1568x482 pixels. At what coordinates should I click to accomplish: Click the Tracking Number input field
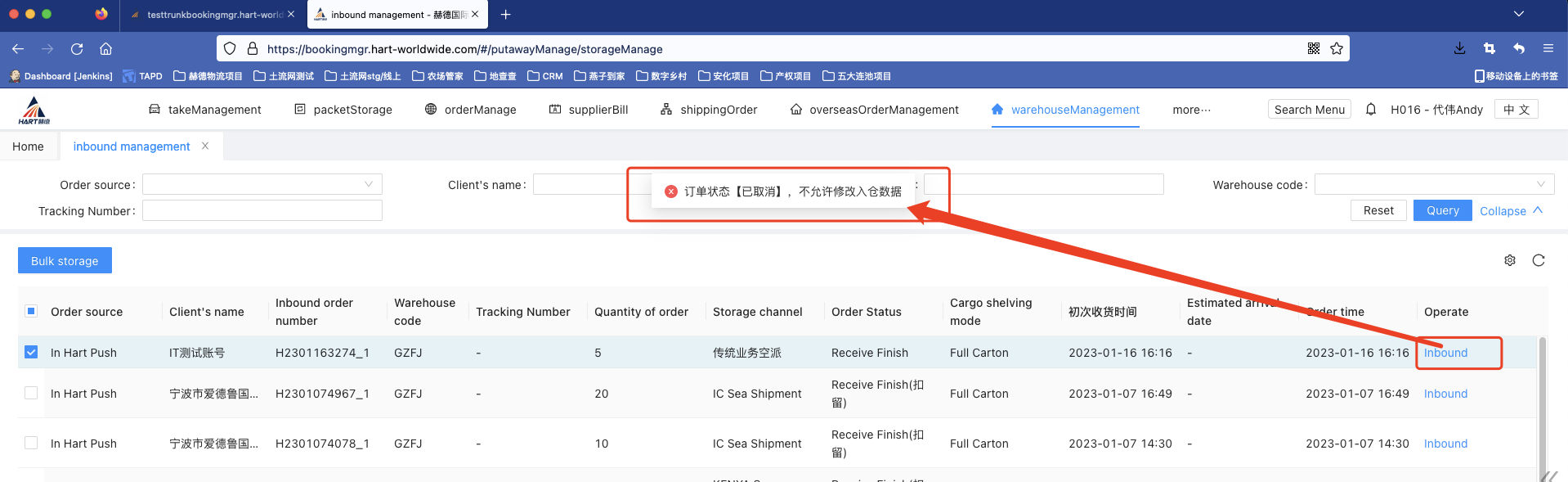click(x=262, y=211)
